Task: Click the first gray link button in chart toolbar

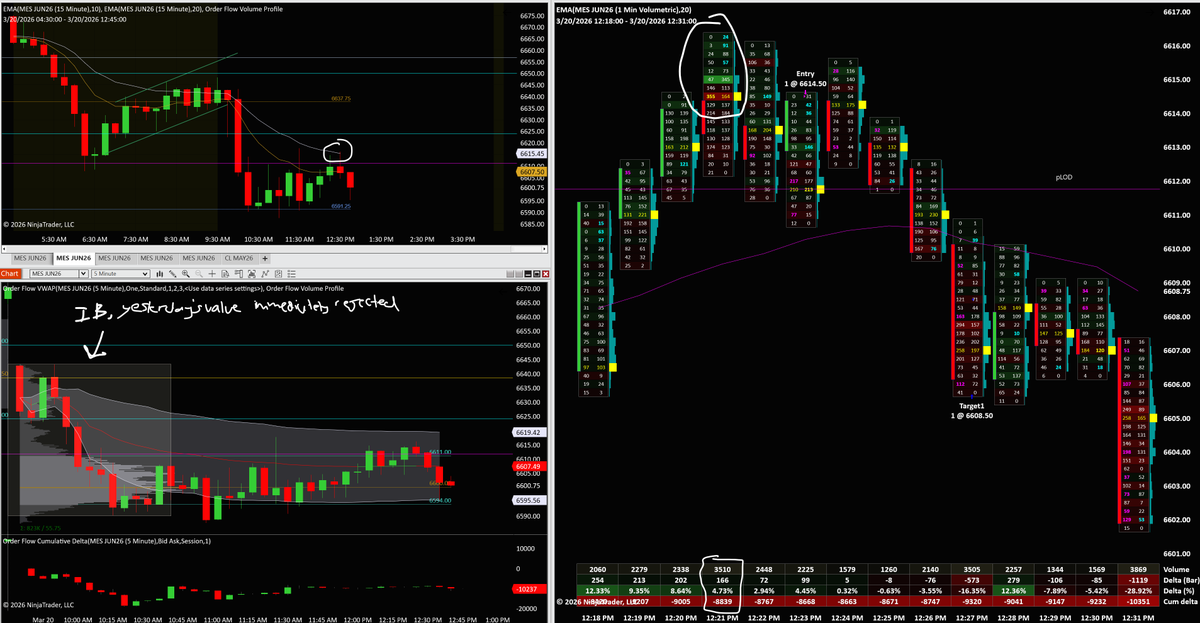Action: pos(511,273)
